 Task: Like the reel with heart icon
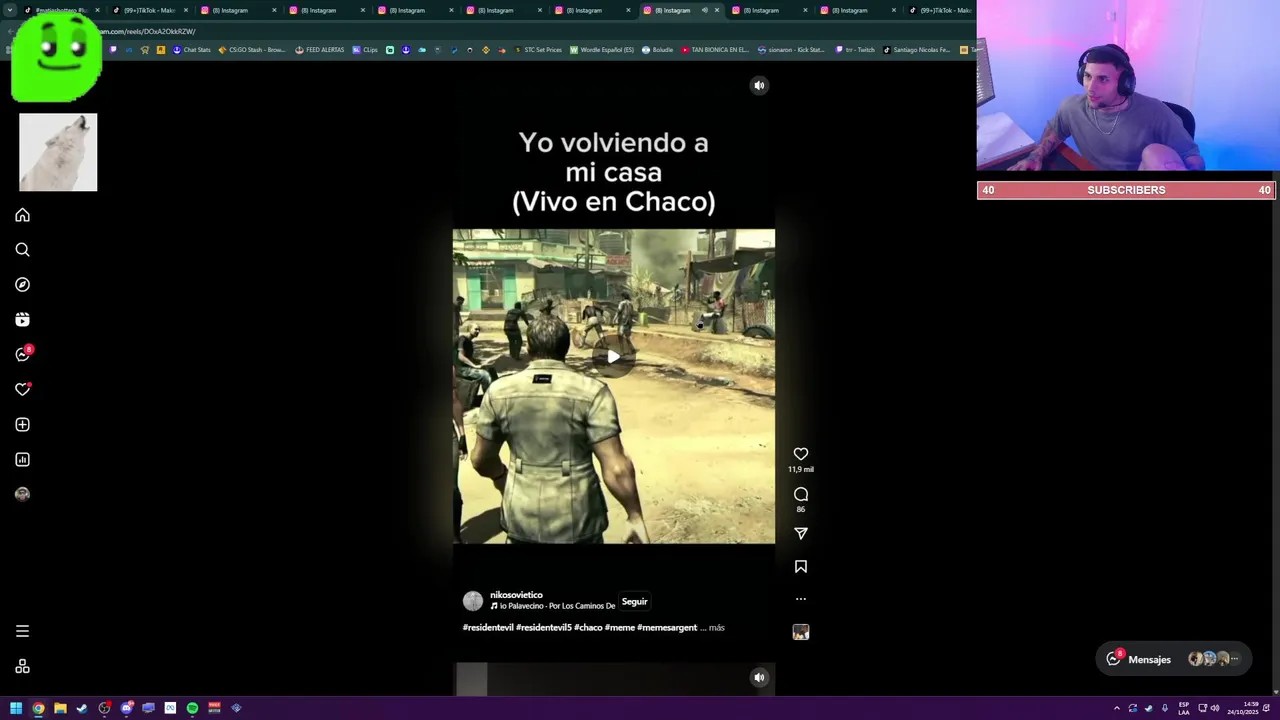tap(801, 454)
